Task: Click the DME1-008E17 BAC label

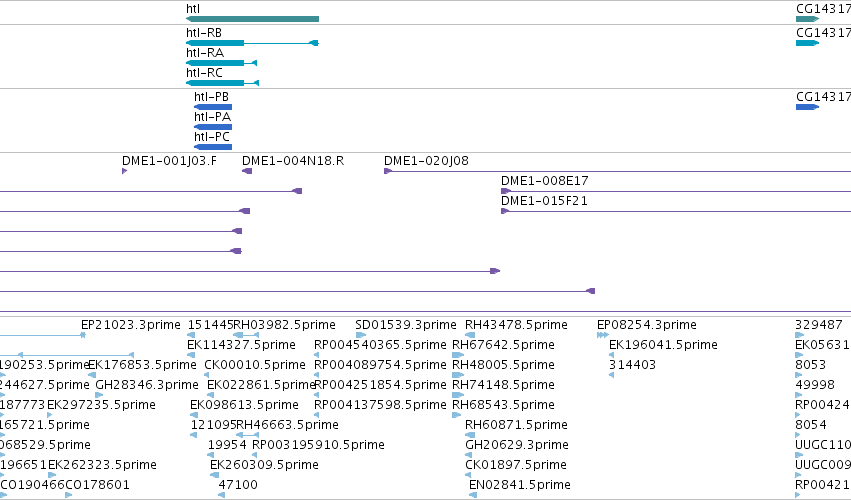Action: pos(545,181)
